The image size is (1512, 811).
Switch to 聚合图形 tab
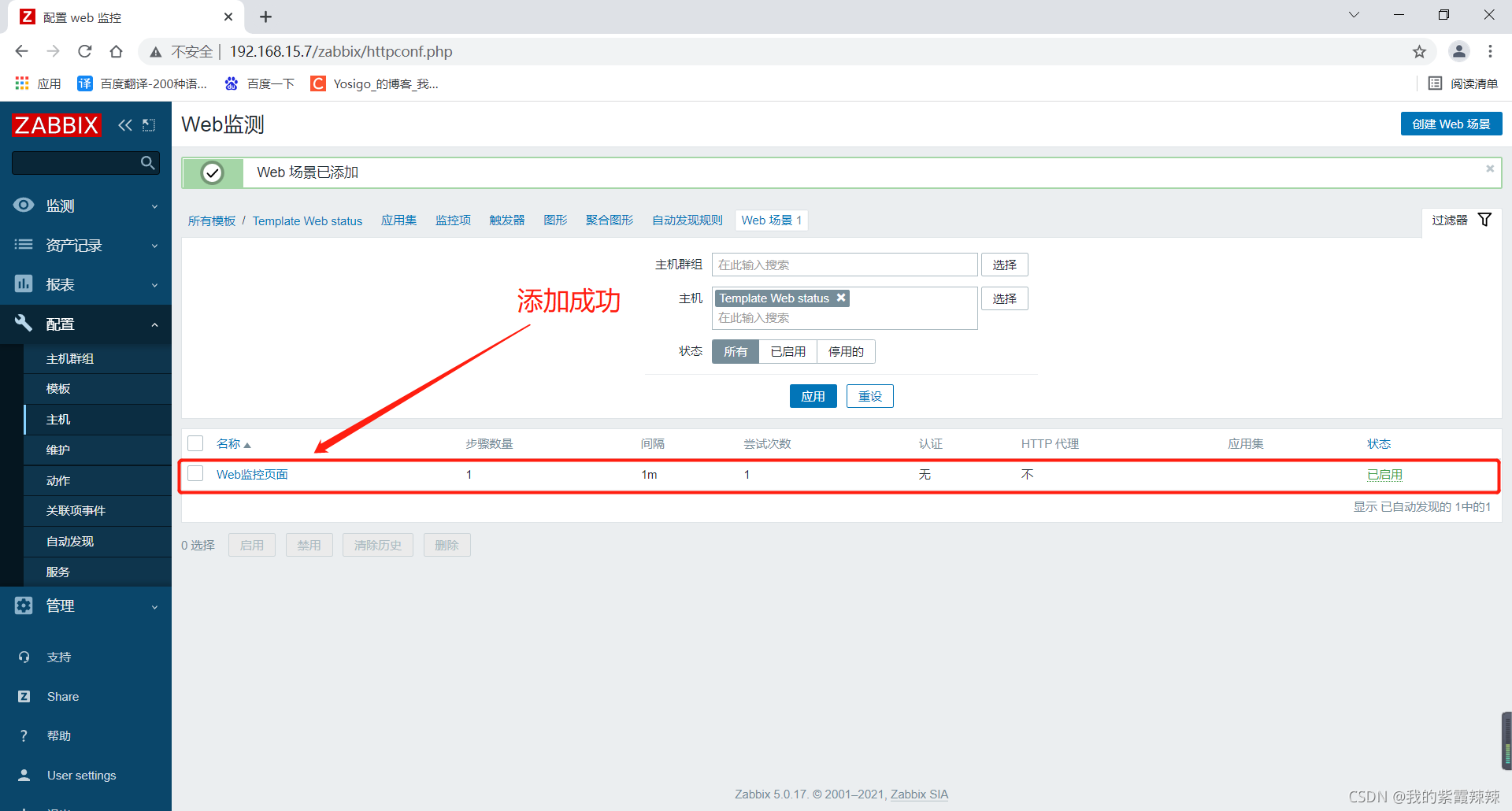(x=610, y=220)
